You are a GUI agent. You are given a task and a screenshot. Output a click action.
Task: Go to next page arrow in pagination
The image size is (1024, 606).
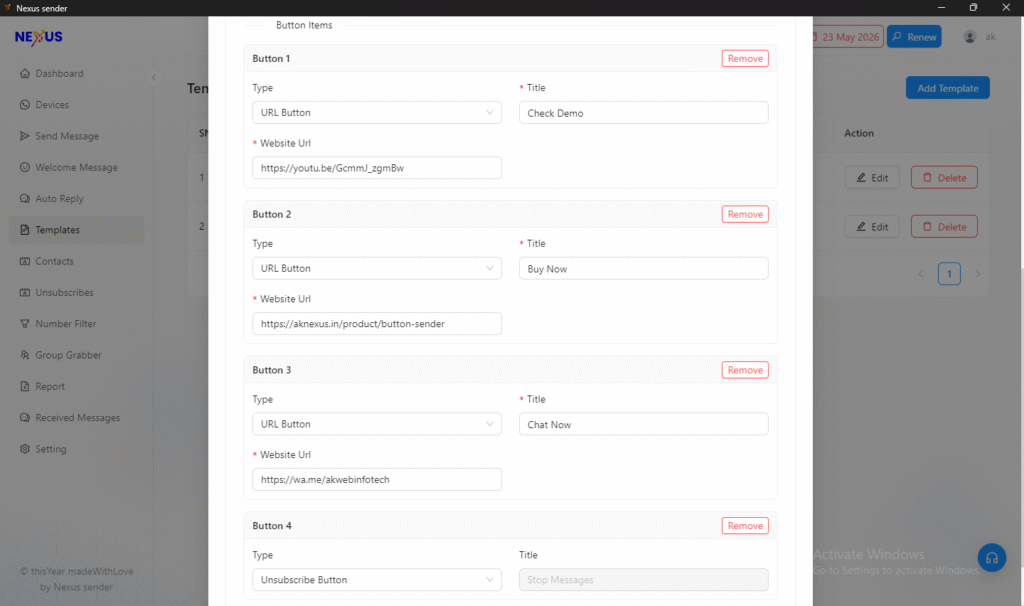(978, 274)
